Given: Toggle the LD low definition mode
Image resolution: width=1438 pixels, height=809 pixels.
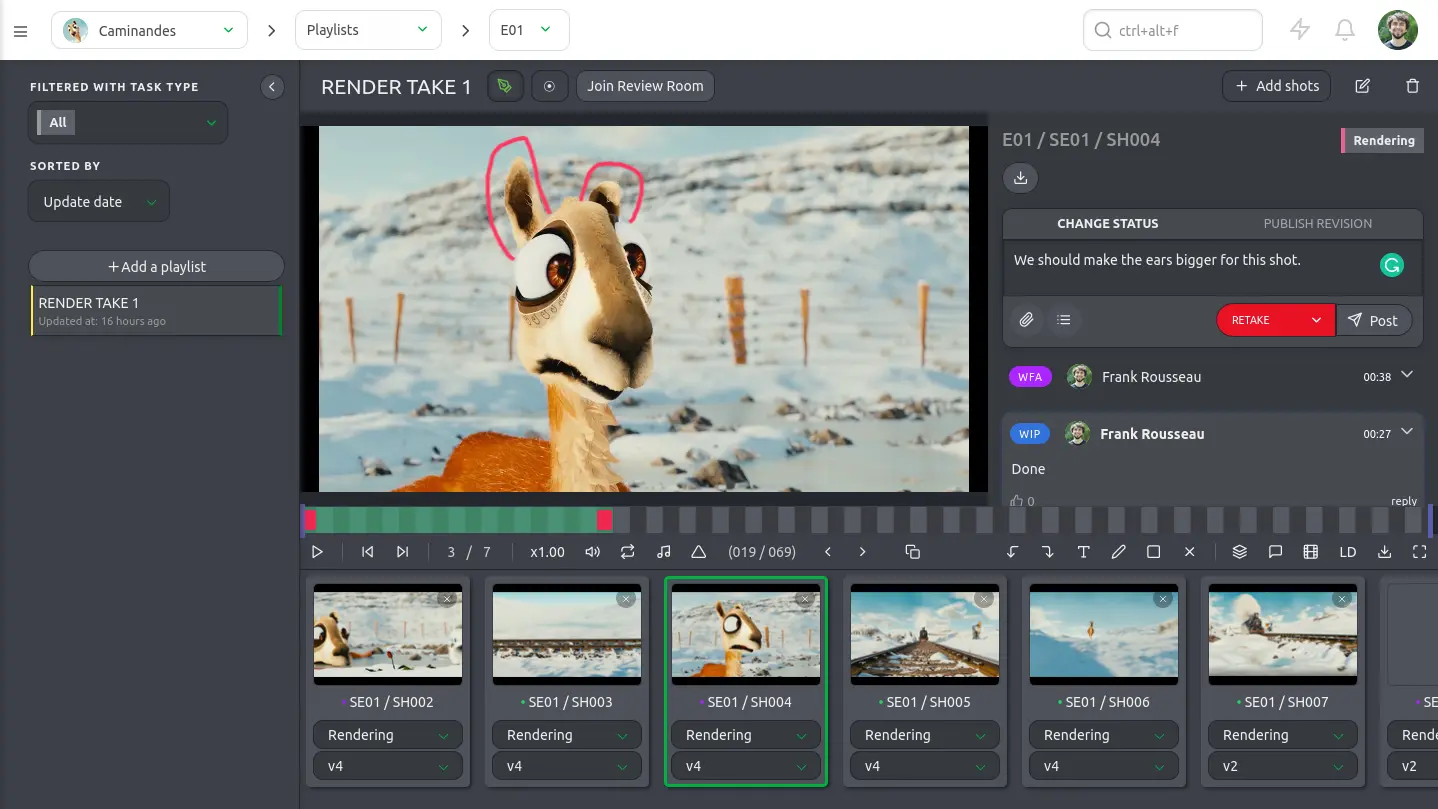Looking at the screenshot, I should (x=1347, y=552).
